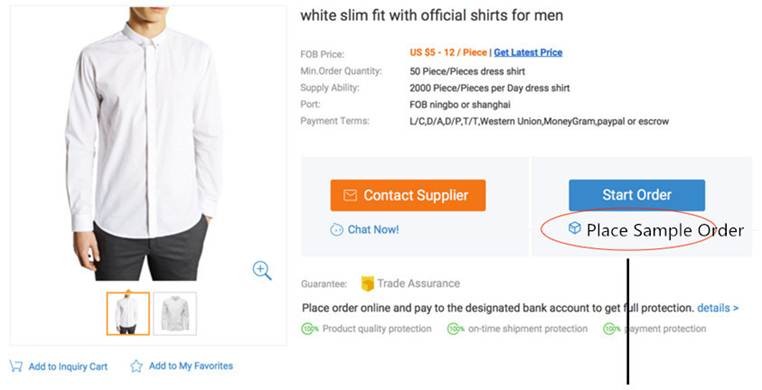
Task: Click the shopping cart icon for Inquiry Cart
Action: 16,366
